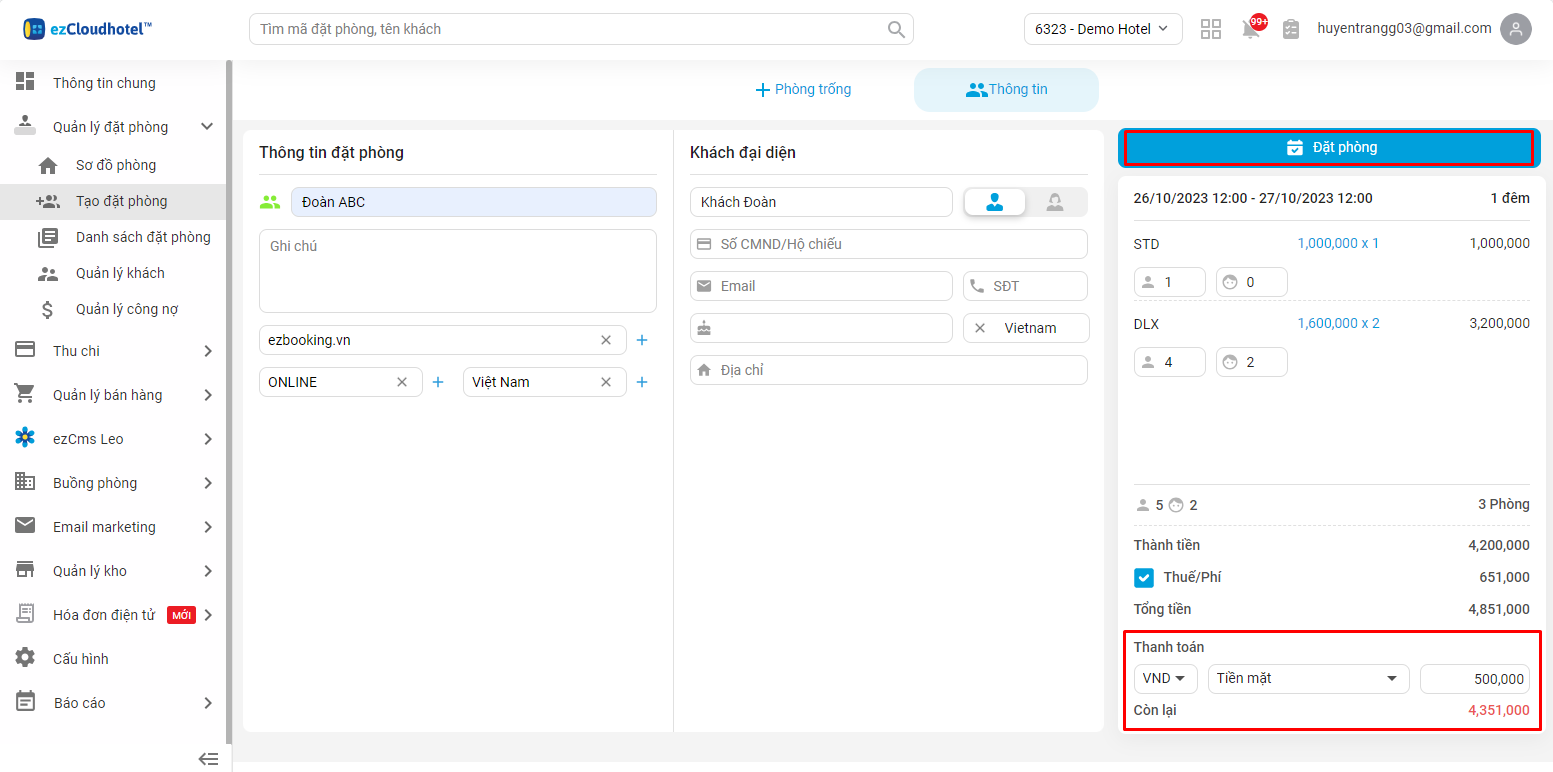Click the search magnifier icon

point(896,29)
